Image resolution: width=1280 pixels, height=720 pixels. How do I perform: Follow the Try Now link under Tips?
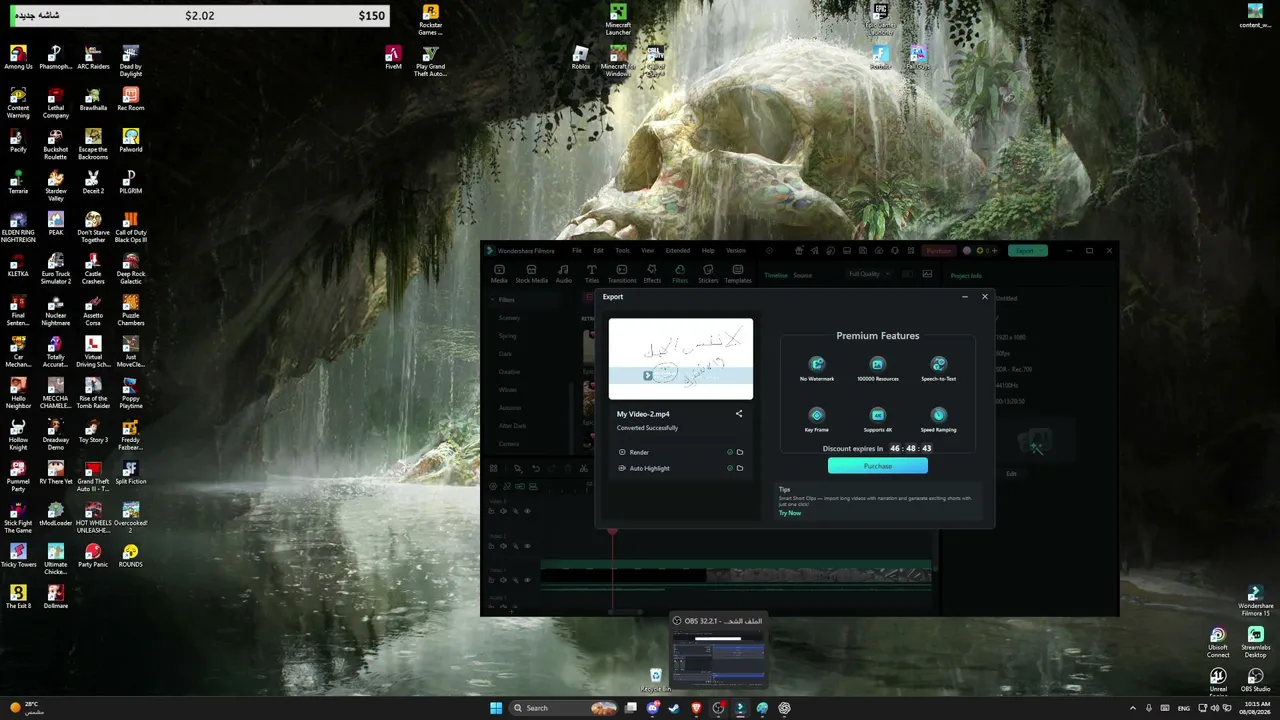(x=790, y=513)
